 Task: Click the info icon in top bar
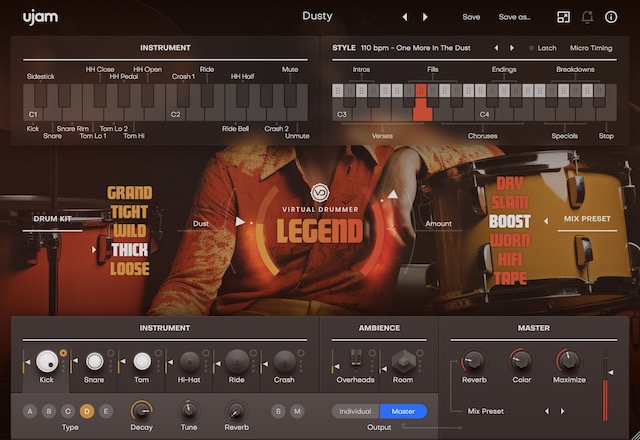(x=611, y=17)
